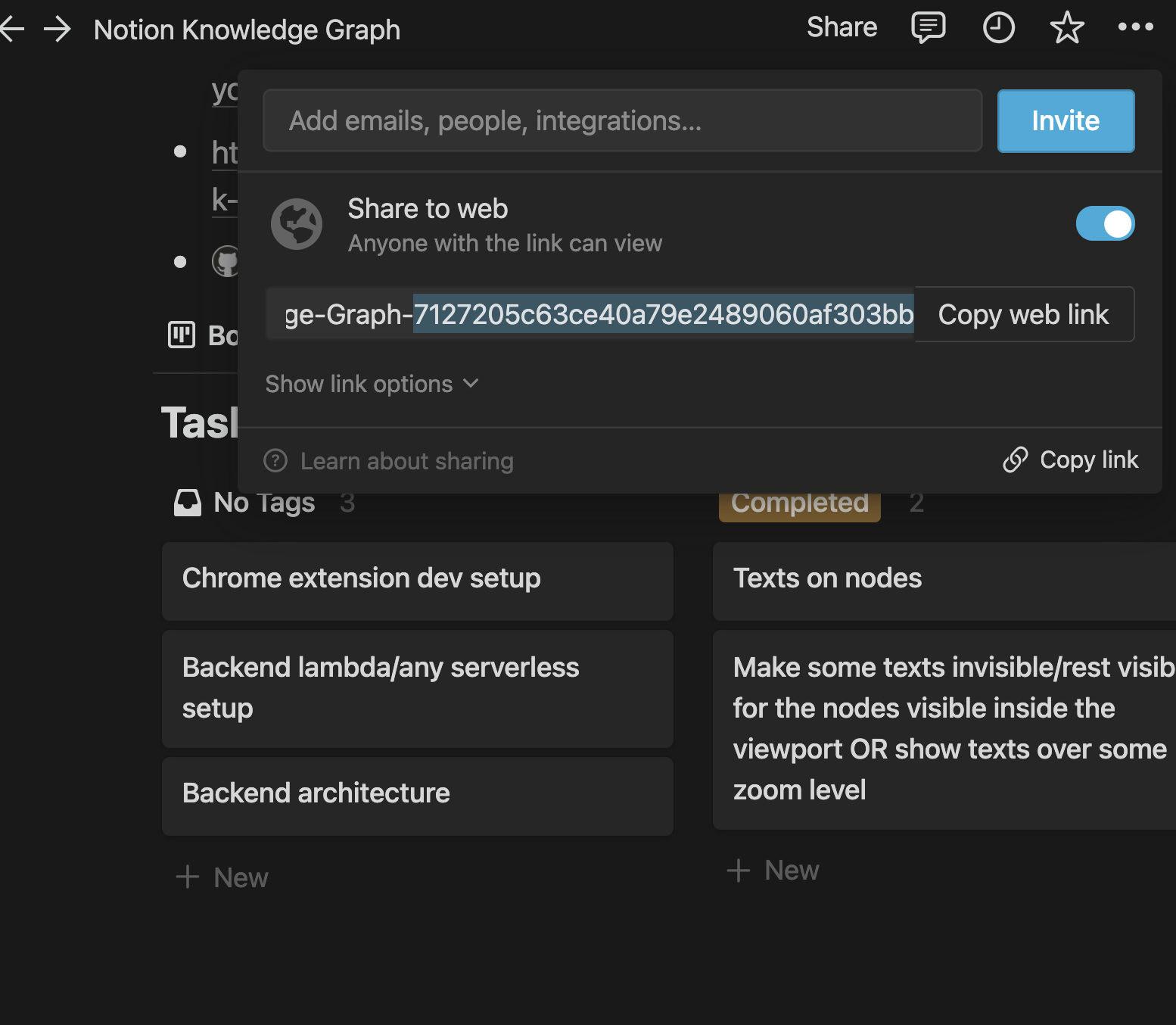Click the Board view icon
This screenshot has width=1176, height=1025.
tap(182, 335)
